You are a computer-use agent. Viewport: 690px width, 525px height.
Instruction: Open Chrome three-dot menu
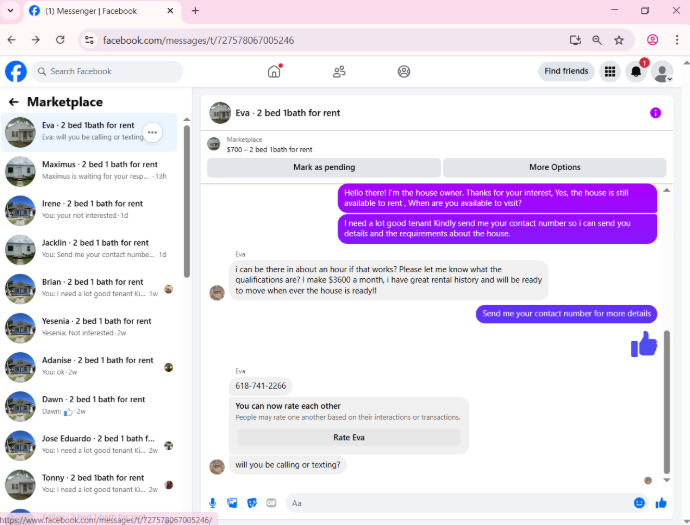click(x=676, y=40)
